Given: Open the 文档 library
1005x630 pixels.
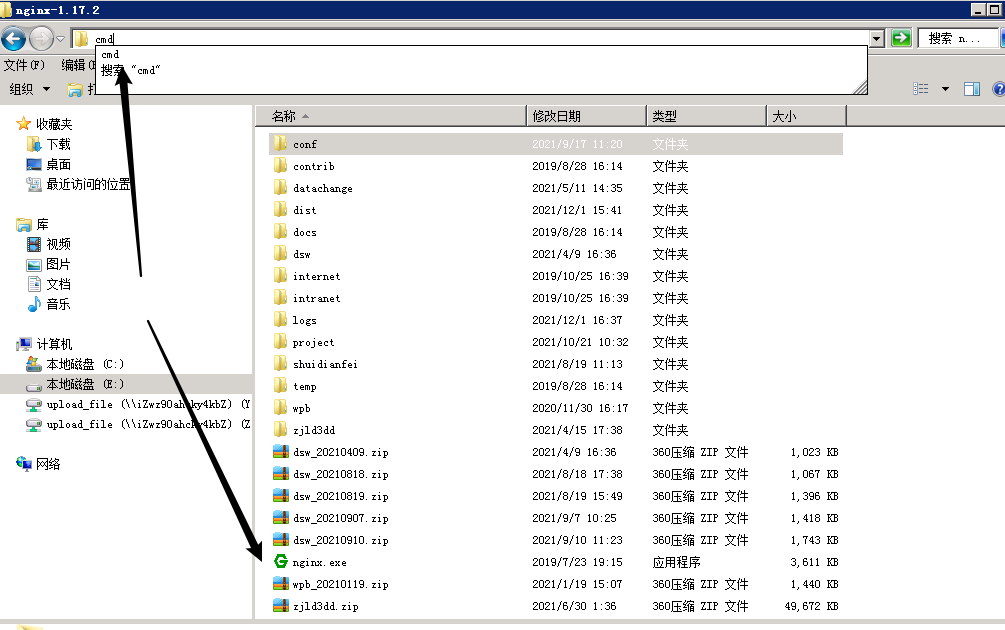Looking at the screenshot, I should click(x=49, y=284).
